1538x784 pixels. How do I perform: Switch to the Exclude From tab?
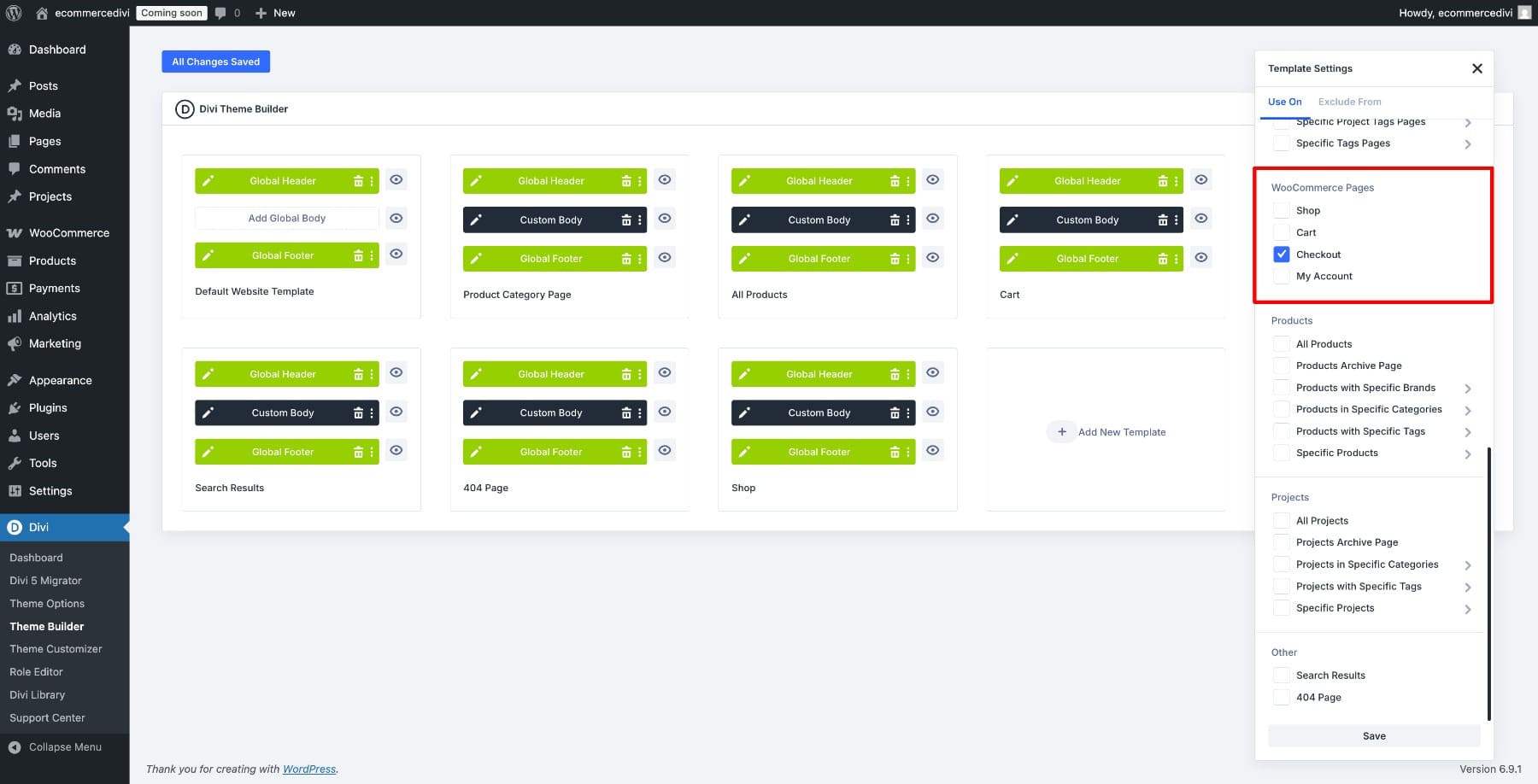tap(1349, 102)
